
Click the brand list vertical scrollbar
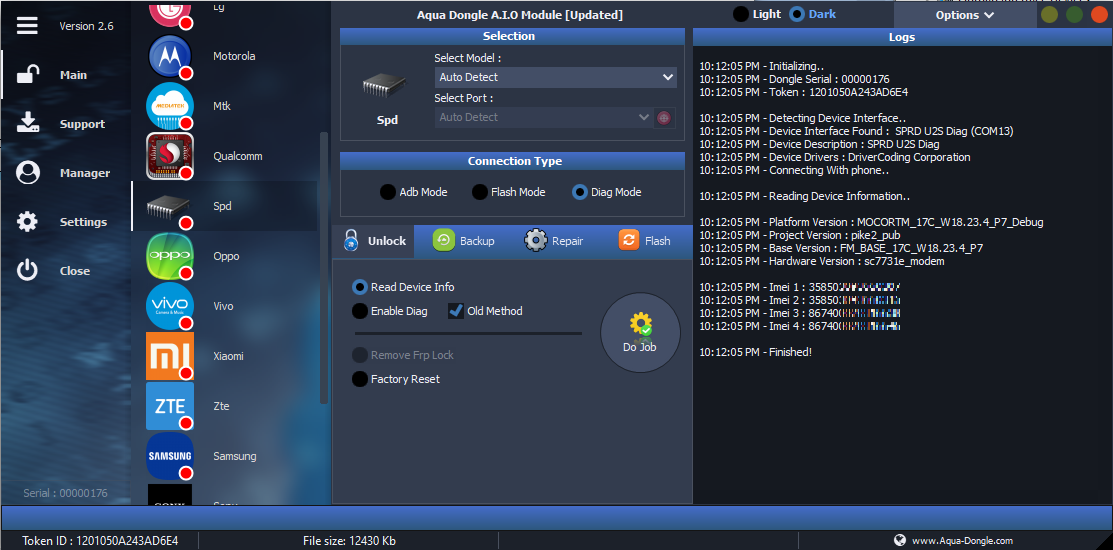tap(324, 268)
